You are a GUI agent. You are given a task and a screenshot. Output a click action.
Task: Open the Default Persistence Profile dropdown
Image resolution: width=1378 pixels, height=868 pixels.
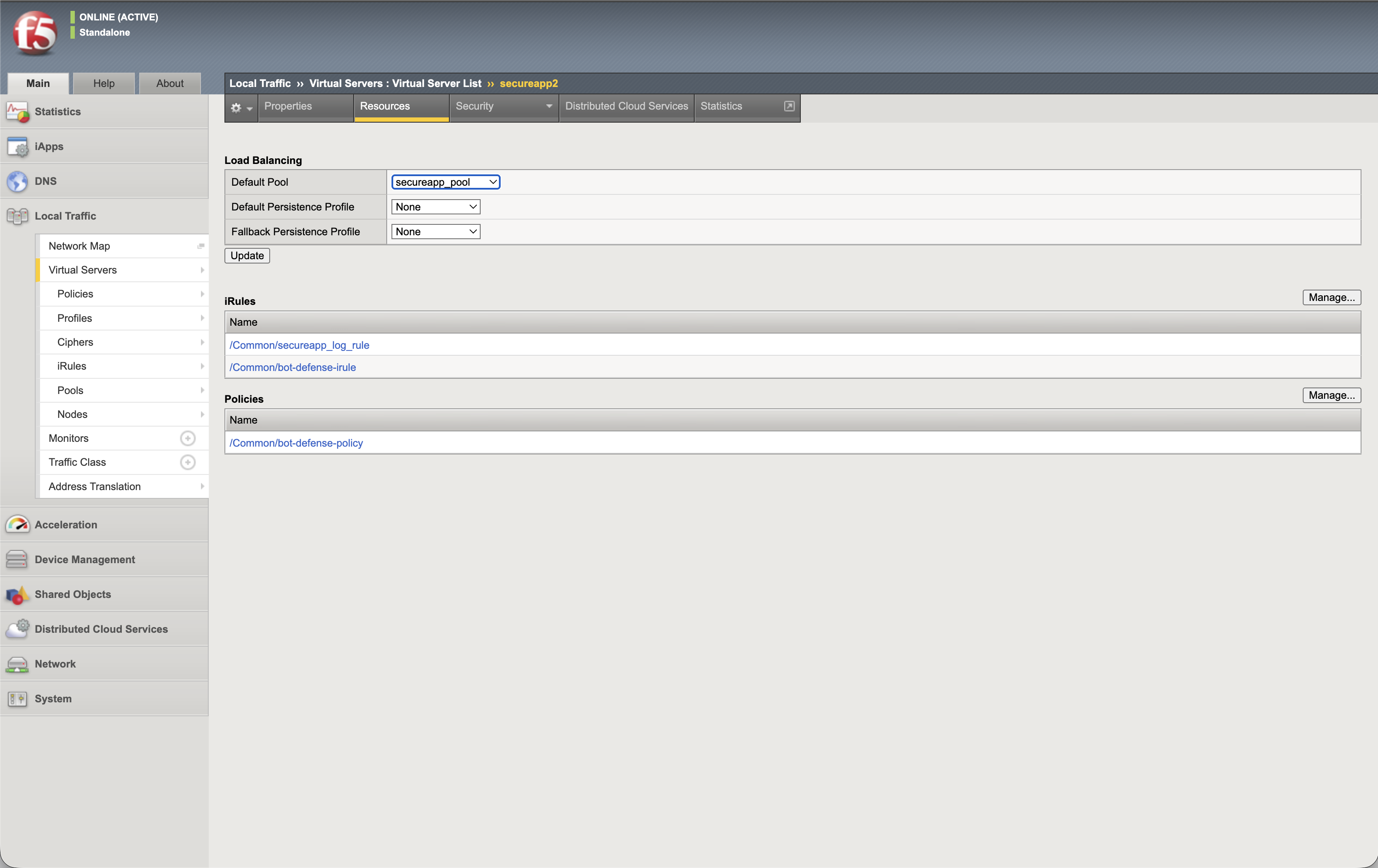tap(435, 207)
